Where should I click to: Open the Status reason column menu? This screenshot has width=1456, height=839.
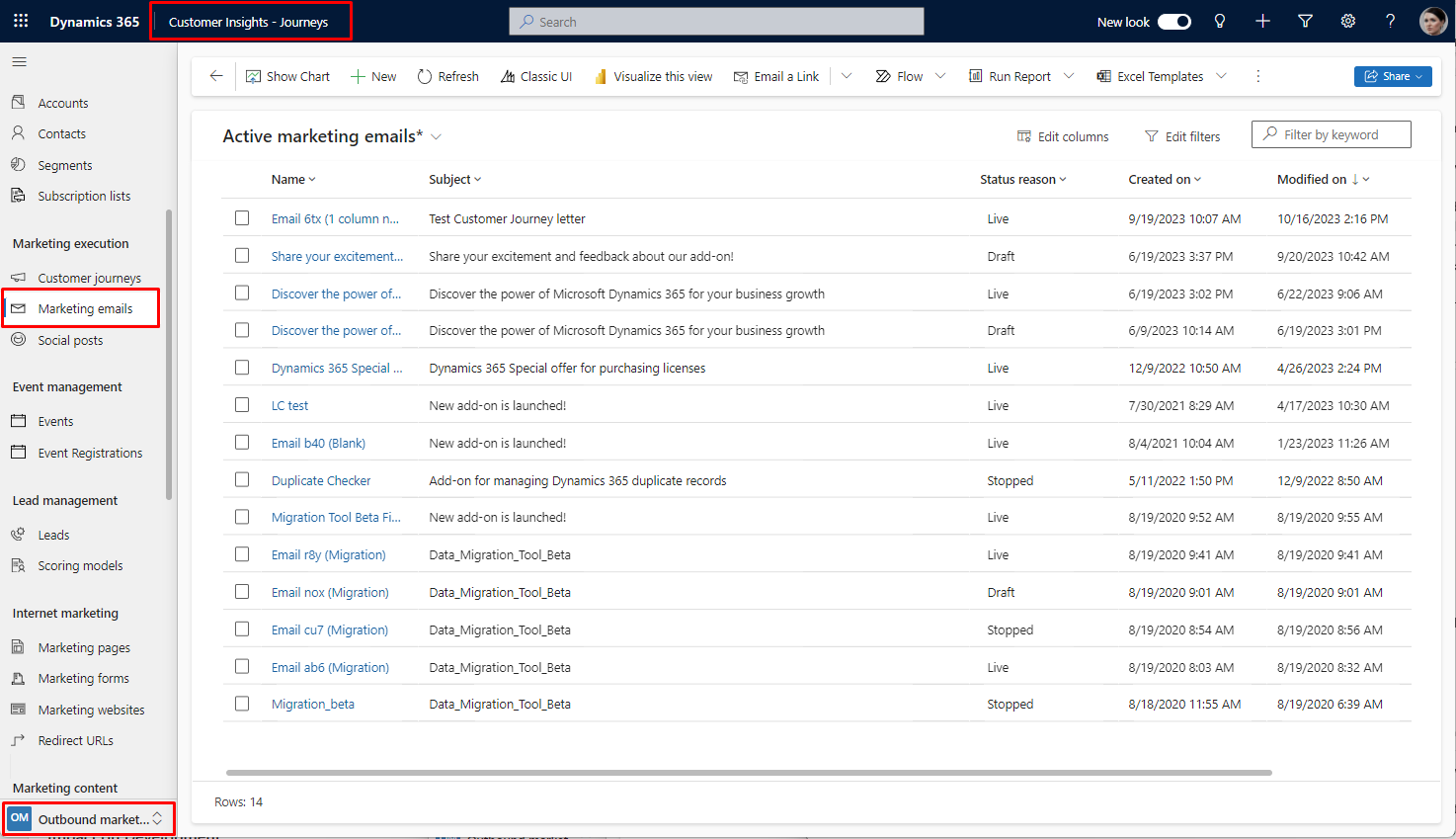pyautogui.click(x=1023, y=179)
